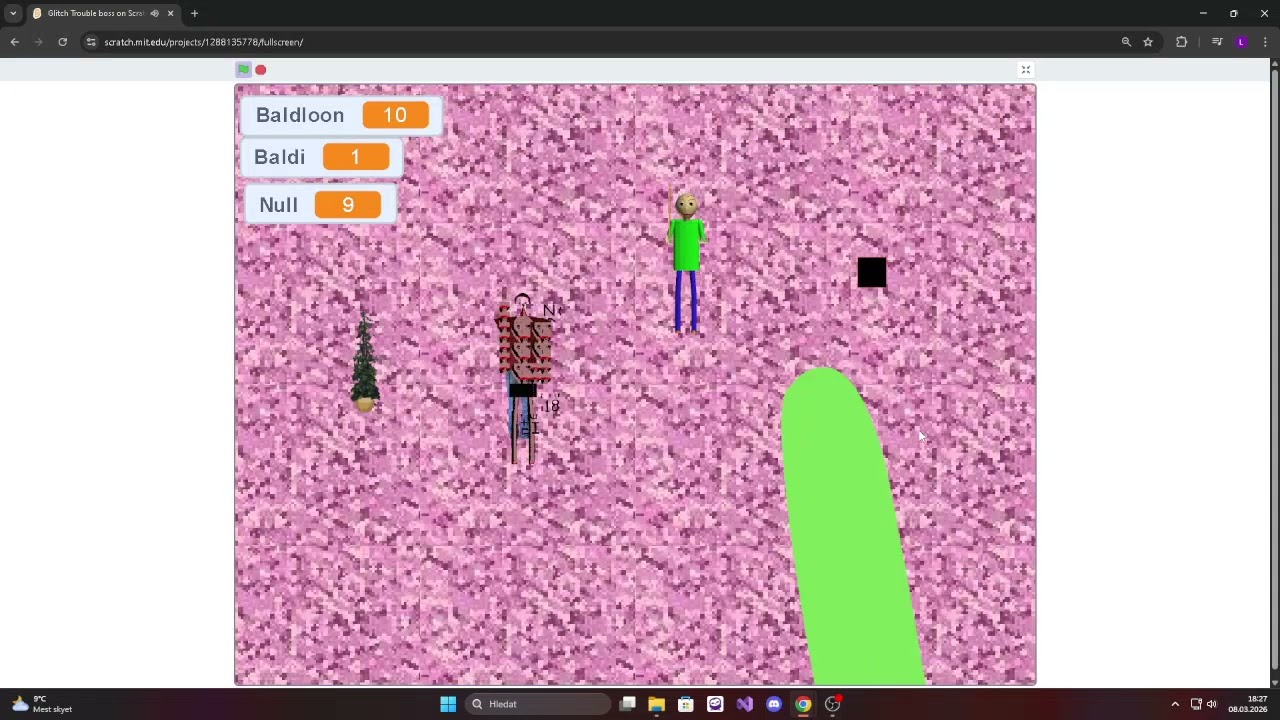Image resolution: width=1280 pixels, height=720 pixels.
Task: Open File Explorer from the taskbar
Action: click(656, 704)
